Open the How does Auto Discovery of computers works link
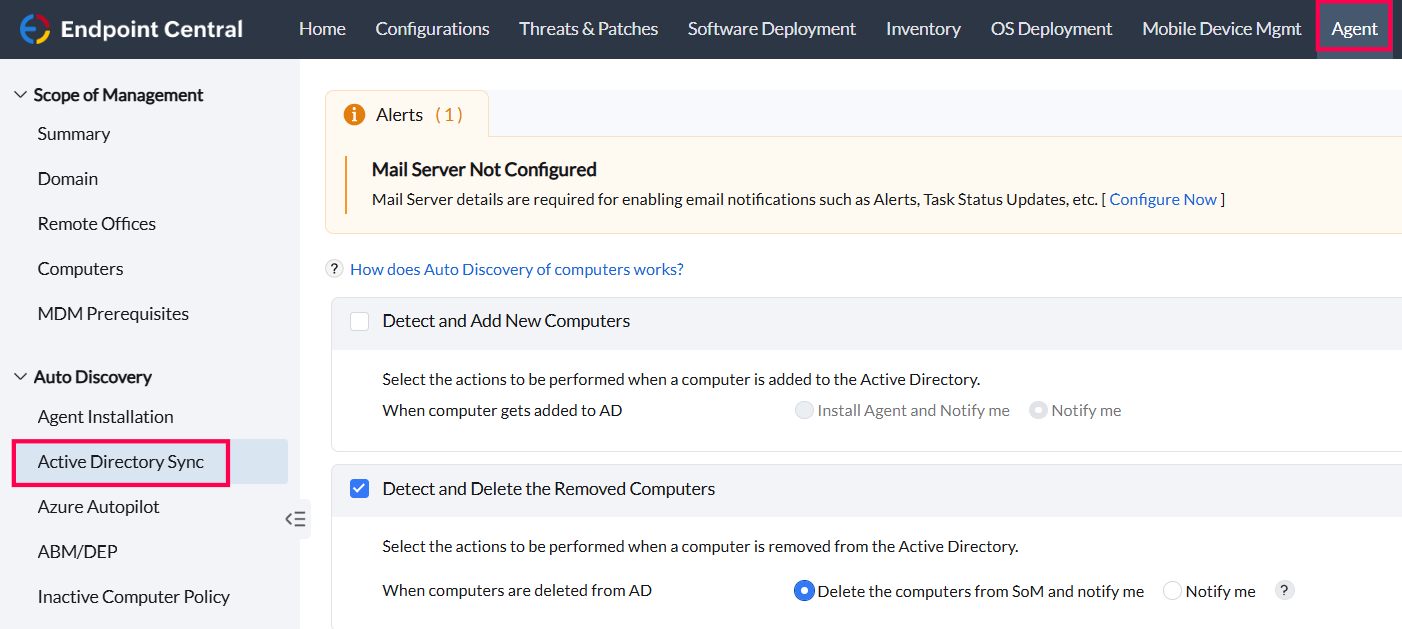The image size is (1402, 629). click(516, 268)
